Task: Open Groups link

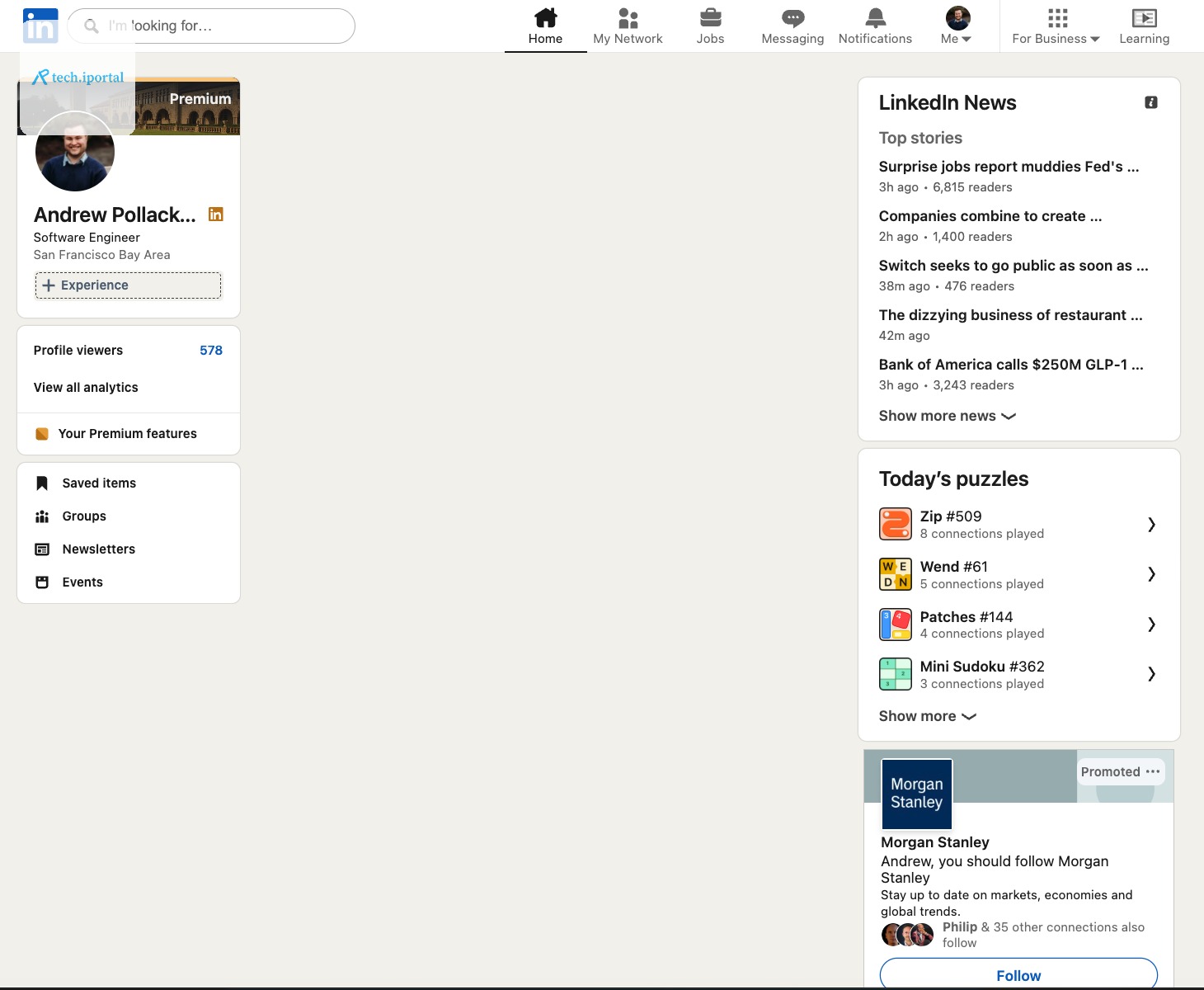Action: 84,516
